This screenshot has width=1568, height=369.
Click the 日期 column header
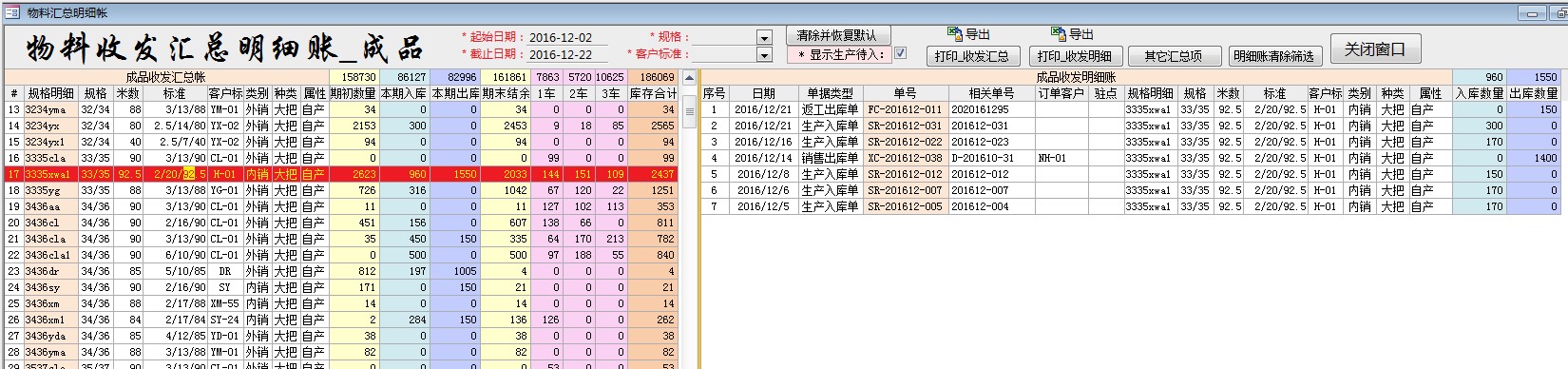click(x=763, y=93)
